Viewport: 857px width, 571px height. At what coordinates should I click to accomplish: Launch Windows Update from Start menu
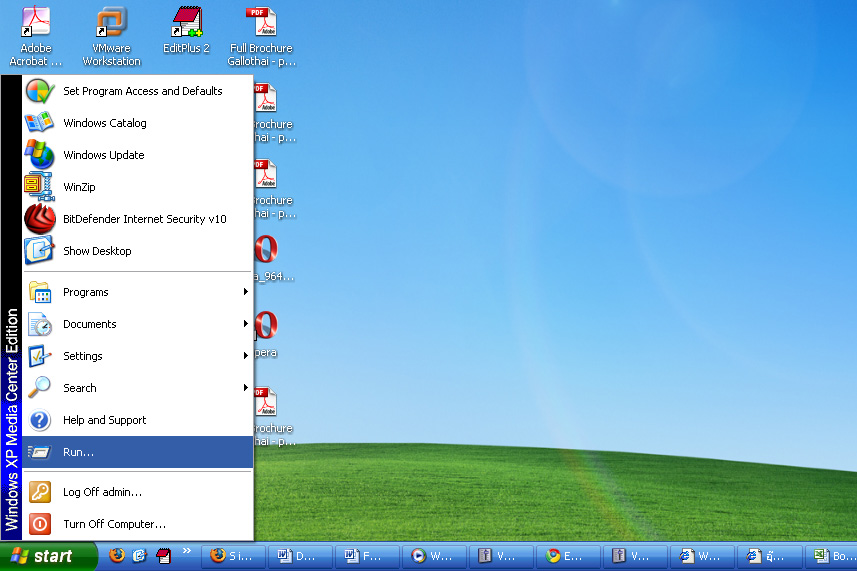pos(138,155)
